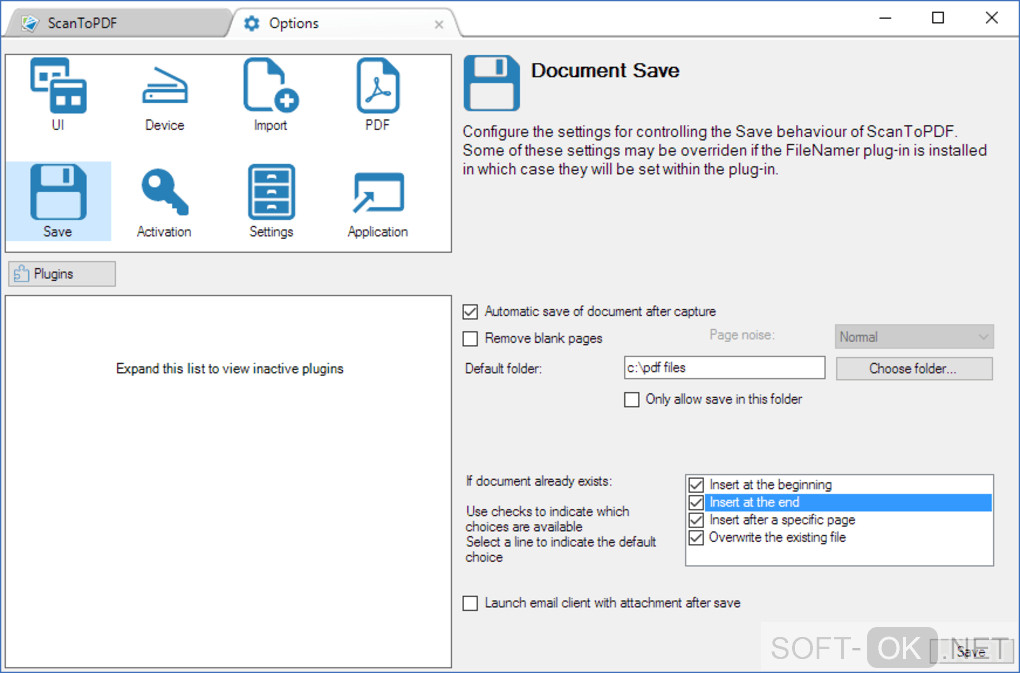Click the Default folder input field

[x=725, y=367]
